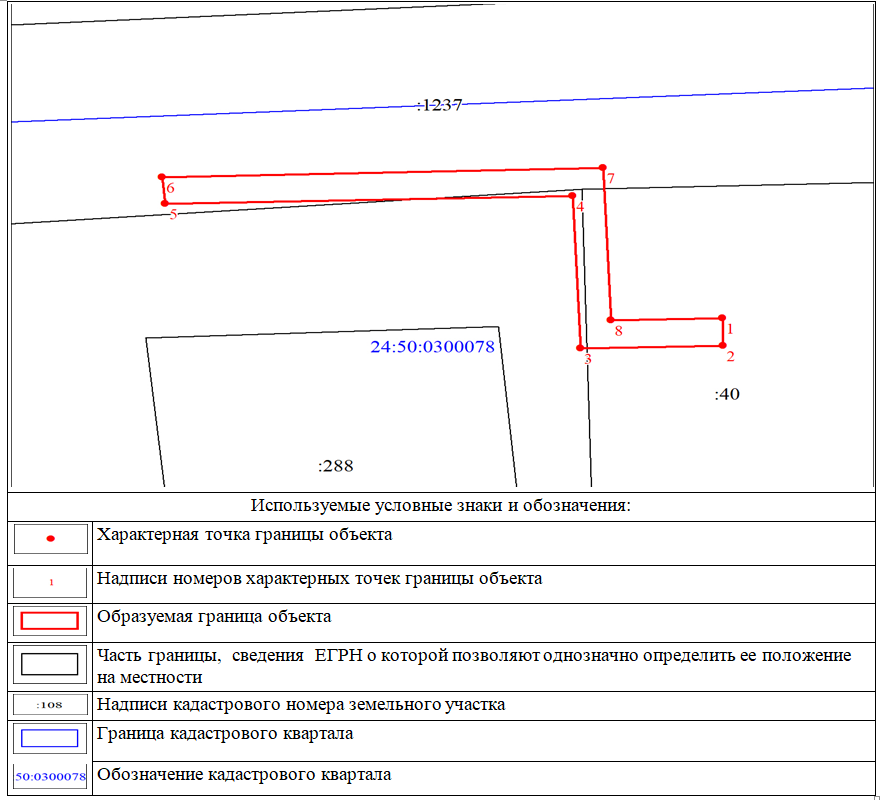Click the blue rectangle legend symbol
This screenshot has height=800, width=880.
click(x=50, y=738)
